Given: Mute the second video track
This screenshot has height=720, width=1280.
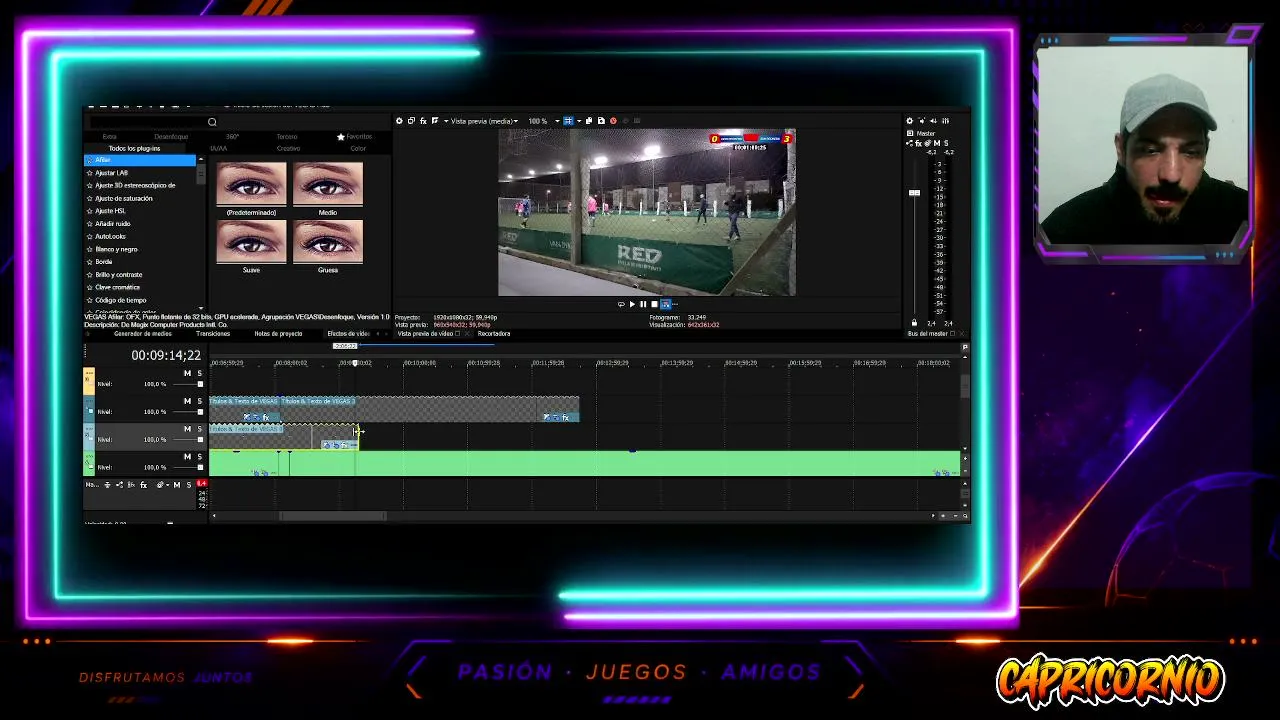Looking at the screenshot, I should pos(187,401).
